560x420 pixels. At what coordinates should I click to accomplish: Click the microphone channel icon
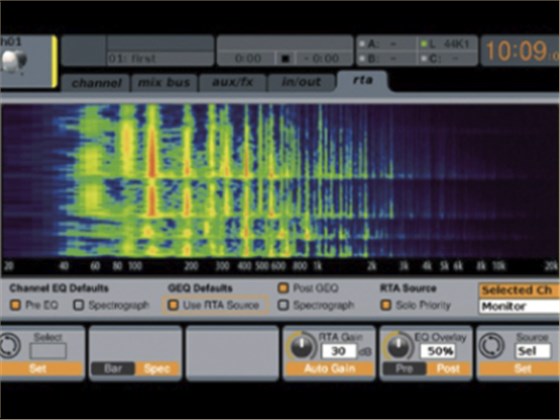click(14, 61)
